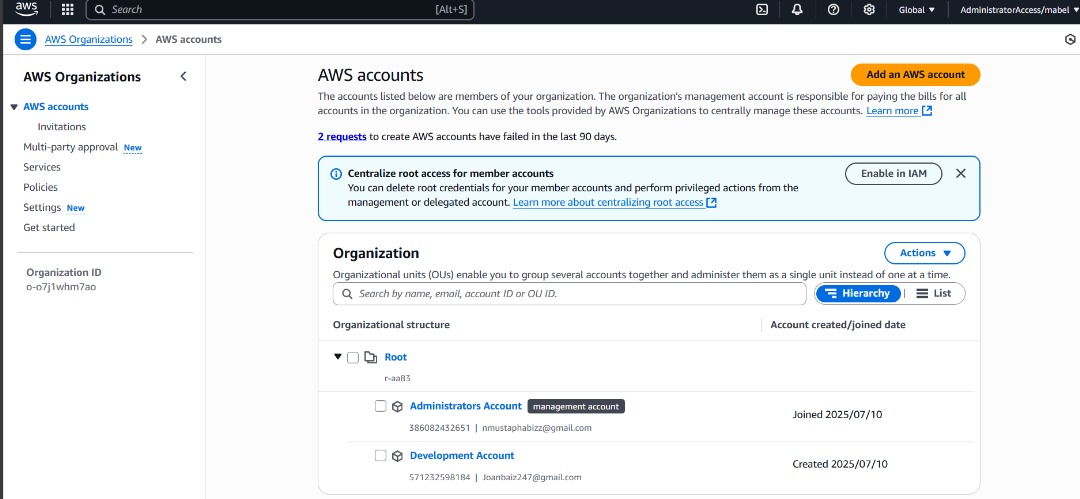Click the Account created/joined date column header

[838, 324]
